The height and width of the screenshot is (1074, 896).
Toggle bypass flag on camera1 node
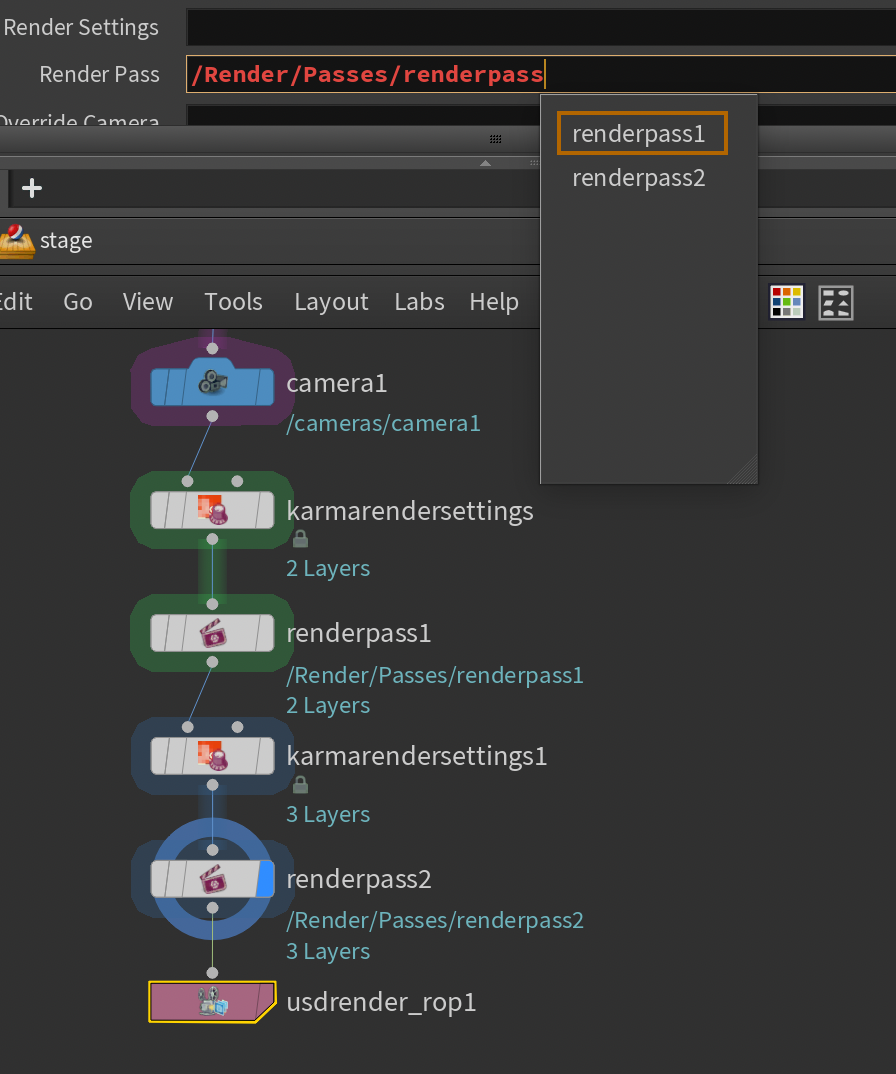pyautogui.click(x=160, y=387)
